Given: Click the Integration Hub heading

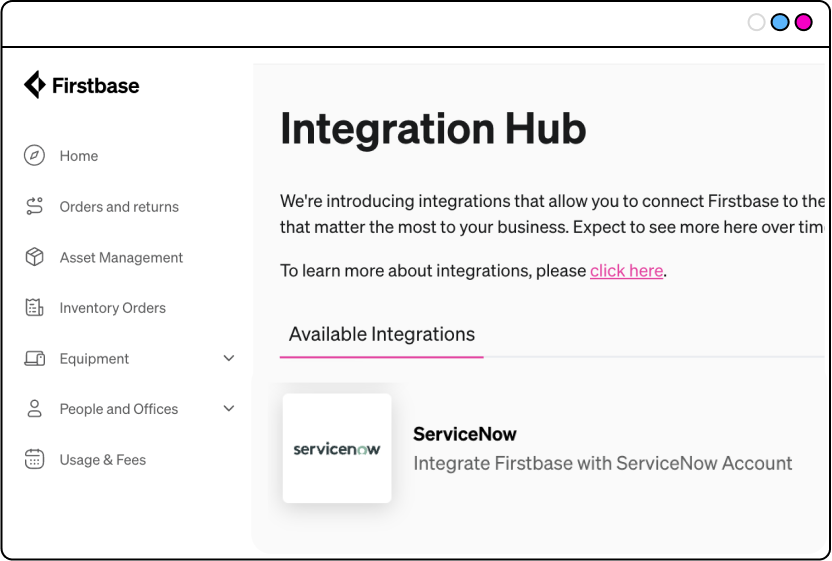Looking at the screenshot, I should coord(433,128).
